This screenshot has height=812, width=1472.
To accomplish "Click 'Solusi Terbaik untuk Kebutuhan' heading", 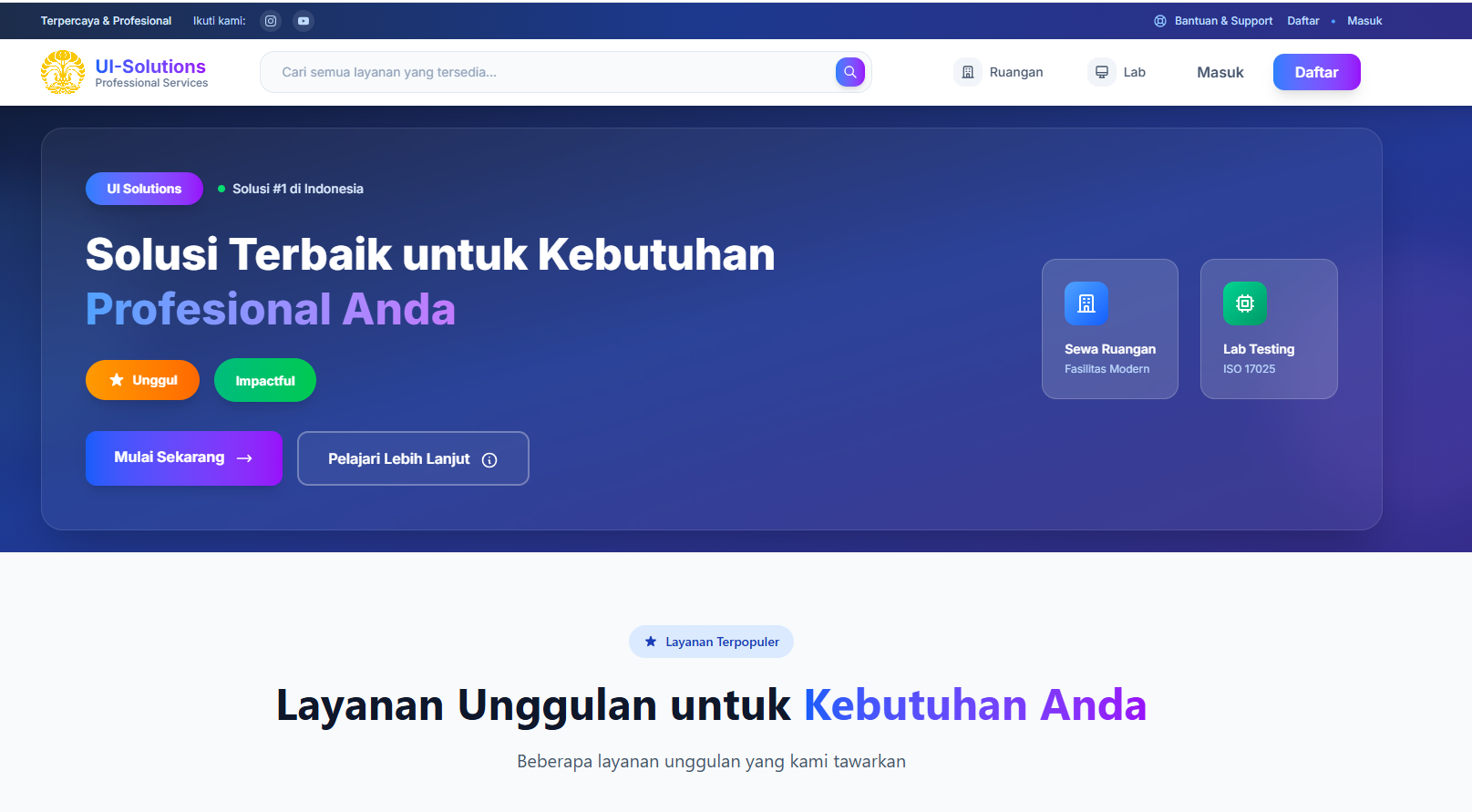I will click(x=430, y=254).
